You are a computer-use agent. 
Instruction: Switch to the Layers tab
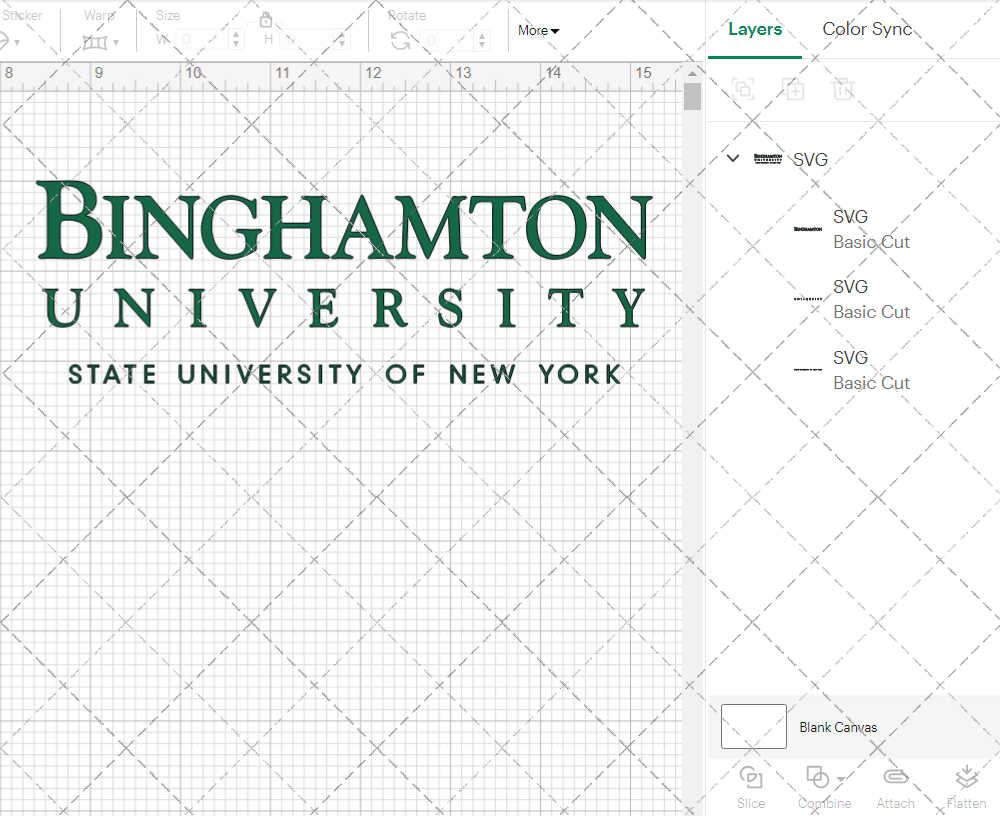pyautogui.click(x=755, y=29)
